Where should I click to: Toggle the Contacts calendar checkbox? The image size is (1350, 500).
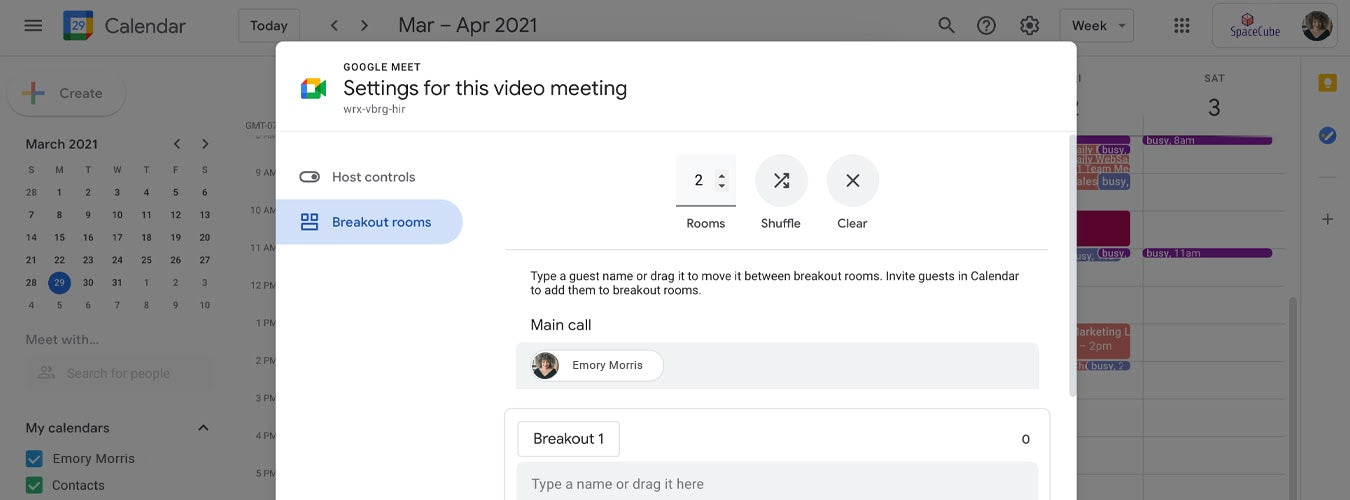pyautogui.click(x=34, y=486)
